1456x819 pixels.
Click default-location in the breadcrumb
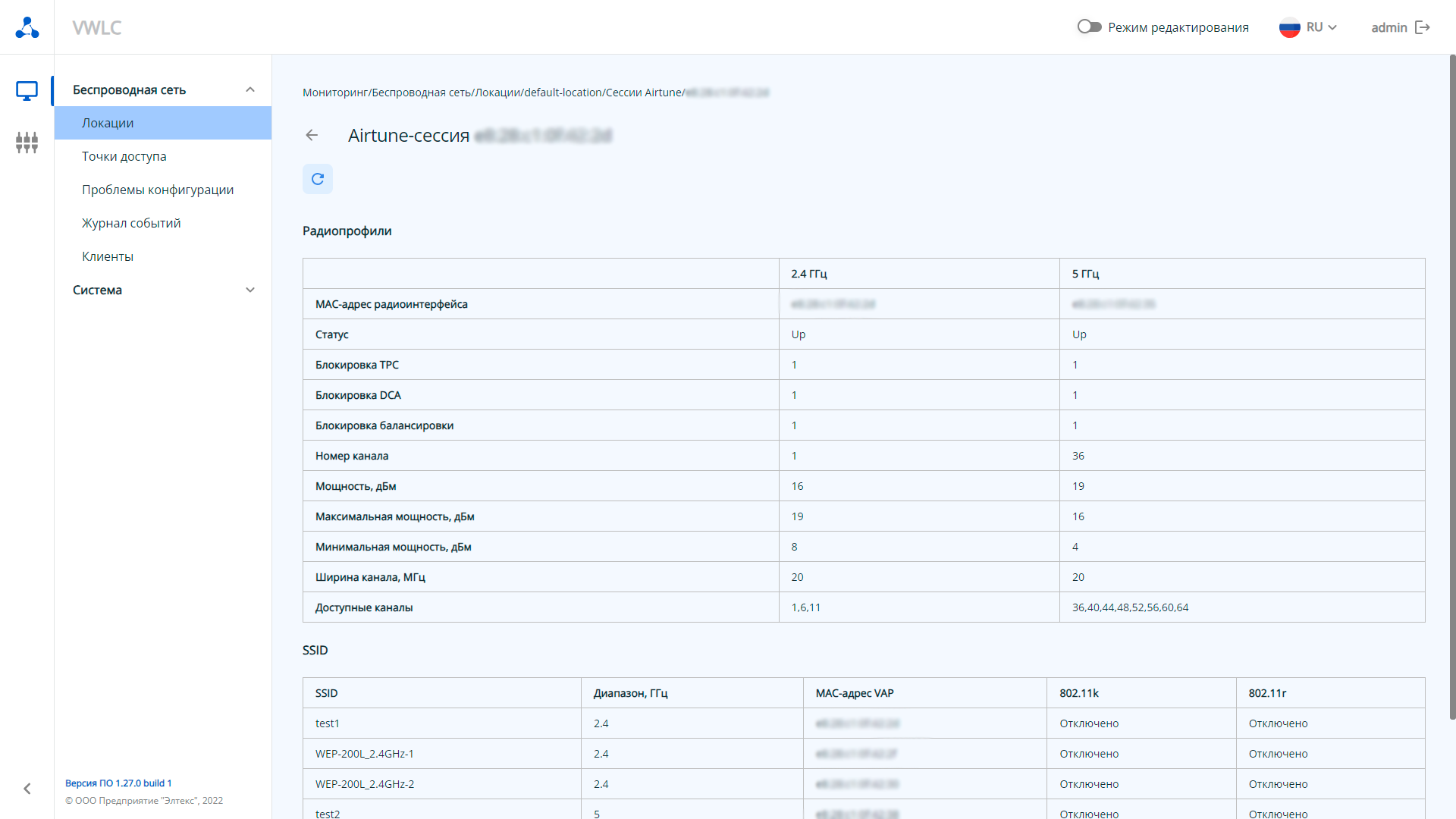pyautogui.click(x=563, y=93)
